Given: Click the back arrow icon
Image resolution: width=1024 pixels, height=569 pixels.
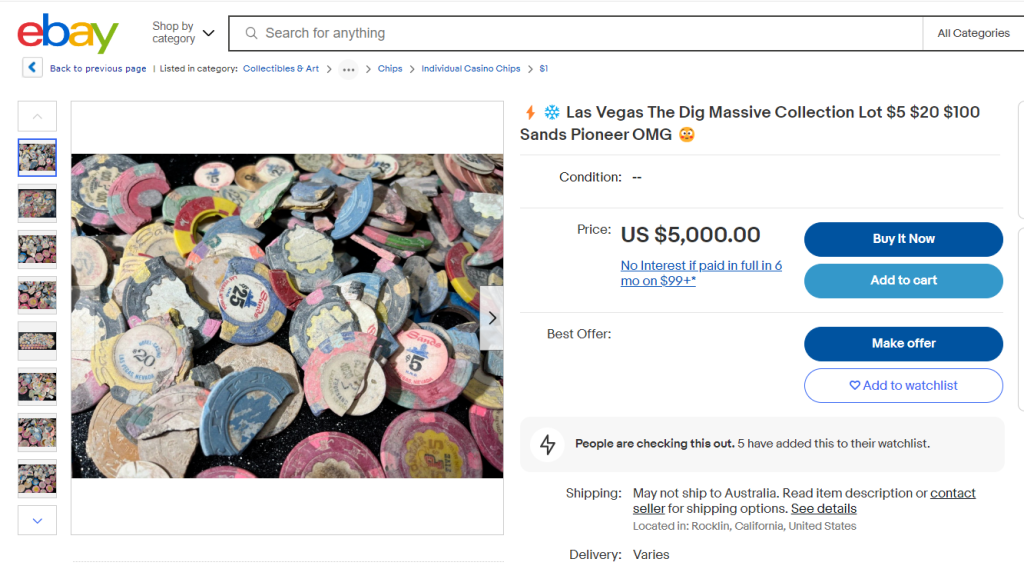Looking at the screenshot, I should [33, 68].
